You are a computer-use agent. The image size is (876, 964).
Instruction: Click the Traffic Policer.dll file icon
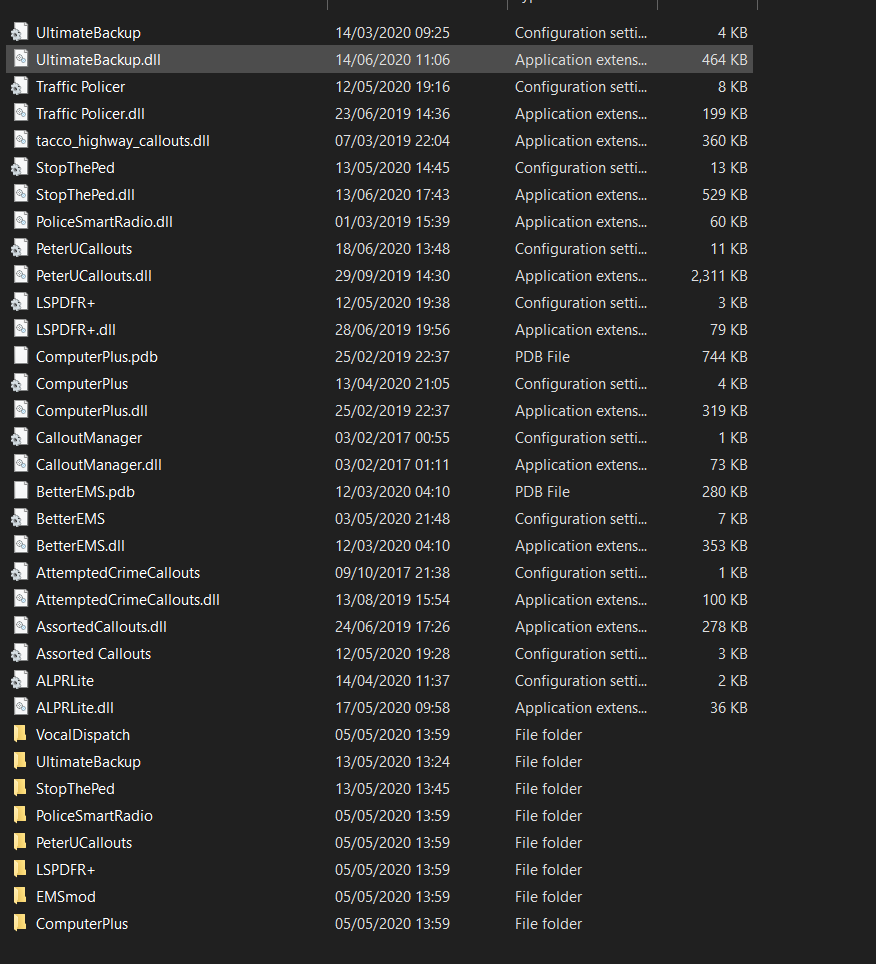(20, 114)
